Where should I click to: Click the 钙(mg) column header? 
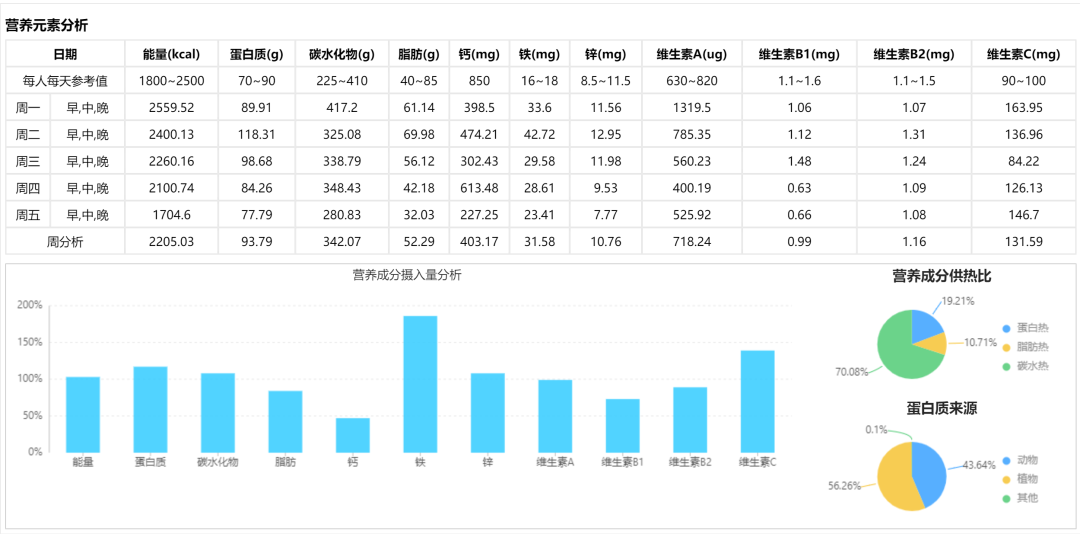479,54
